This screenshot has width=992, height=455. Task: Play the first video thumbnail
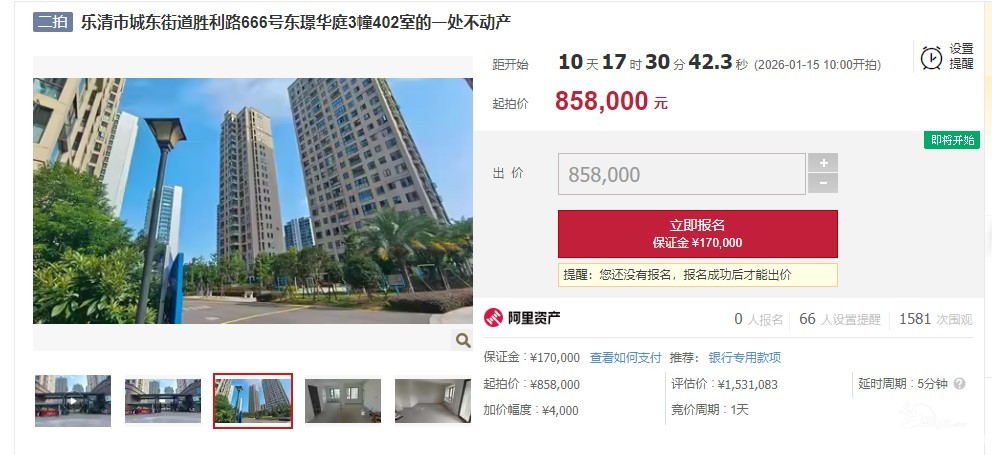pyautogui.click(x=73, y=401)
